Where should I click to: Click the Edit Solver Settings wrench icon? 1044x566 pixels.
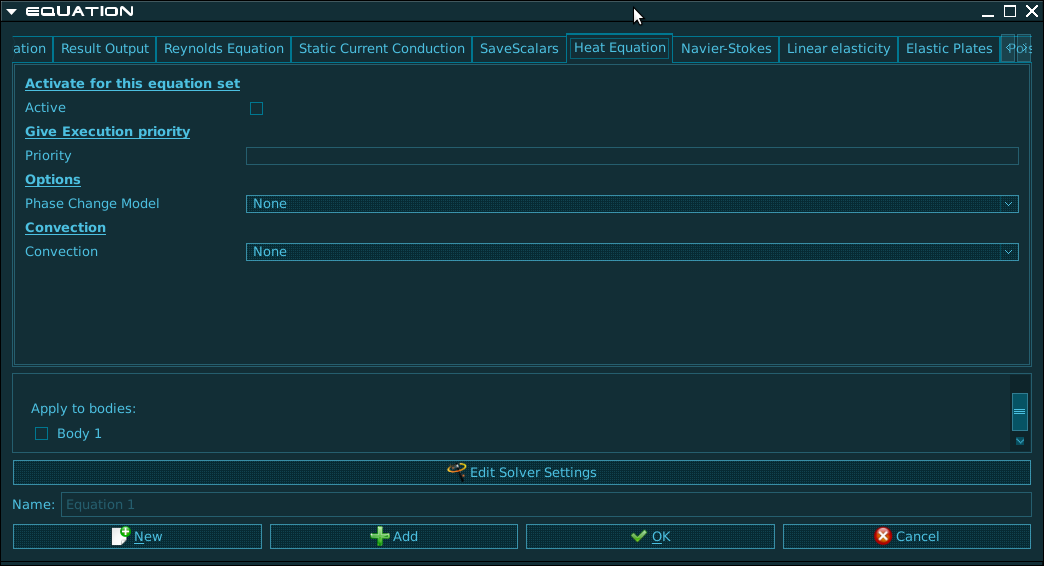tap(457, 472)
